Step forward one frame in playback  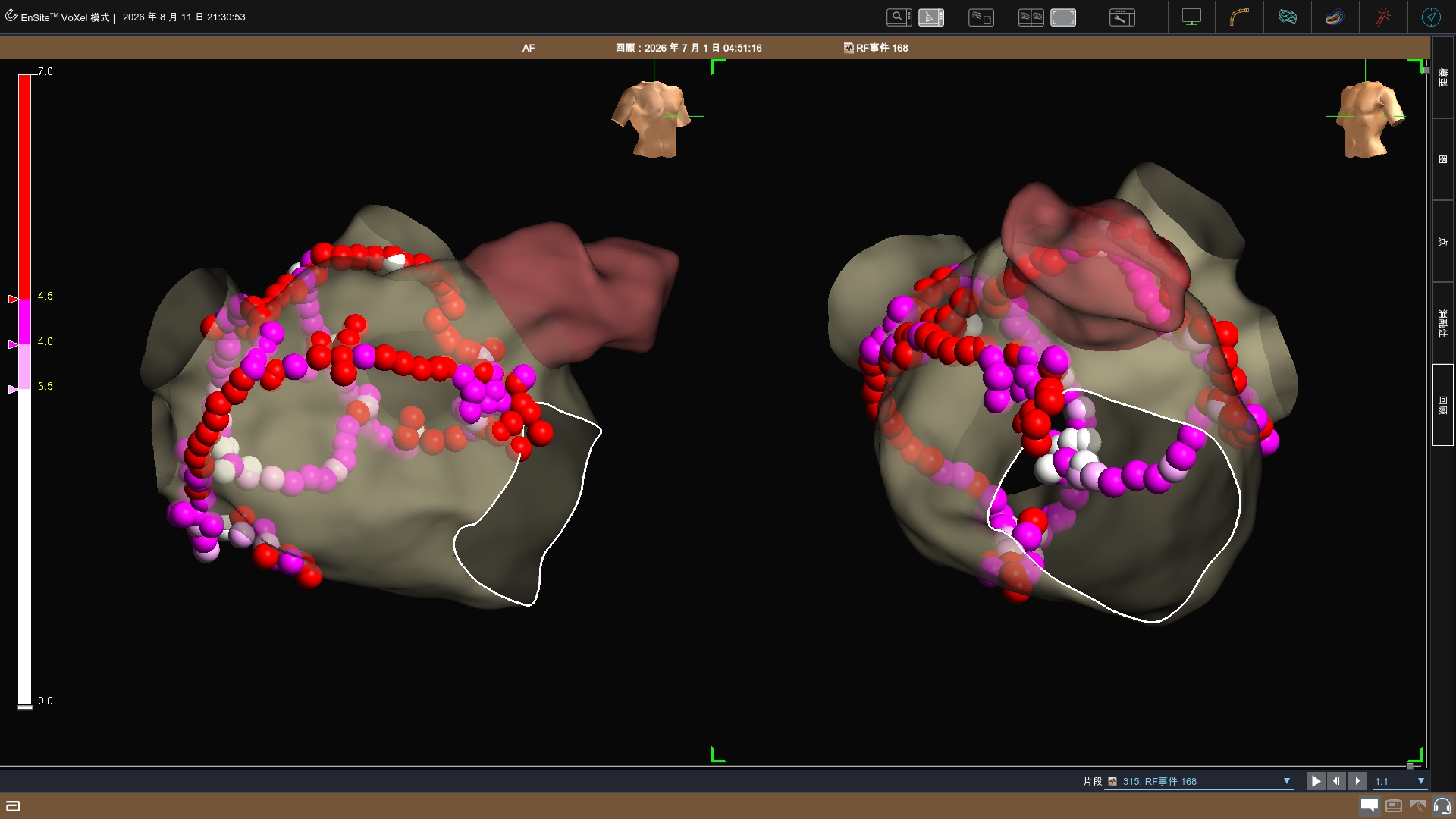tap(1357, 781)
